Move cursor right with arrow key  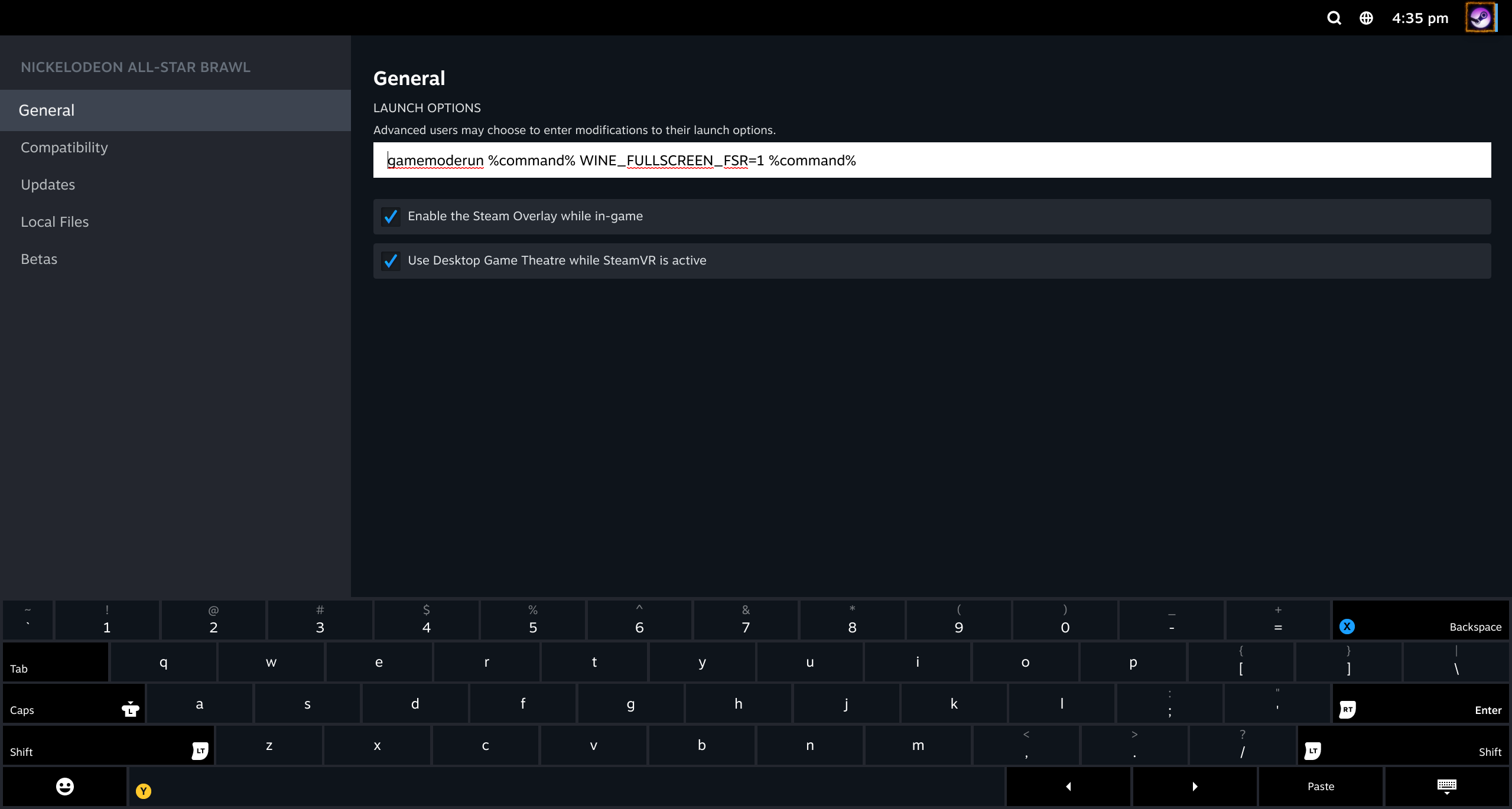pos(1195,787)
